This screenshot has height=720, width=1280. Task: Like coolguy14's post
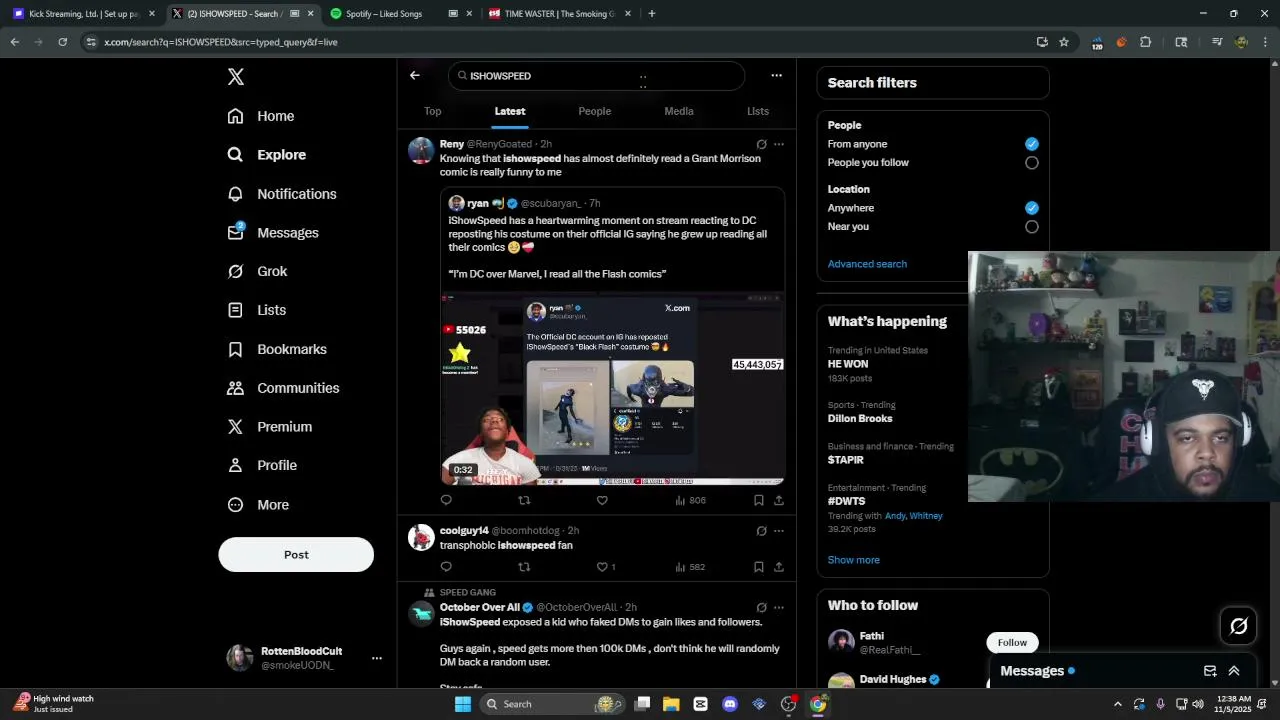[x=602, y=567]
